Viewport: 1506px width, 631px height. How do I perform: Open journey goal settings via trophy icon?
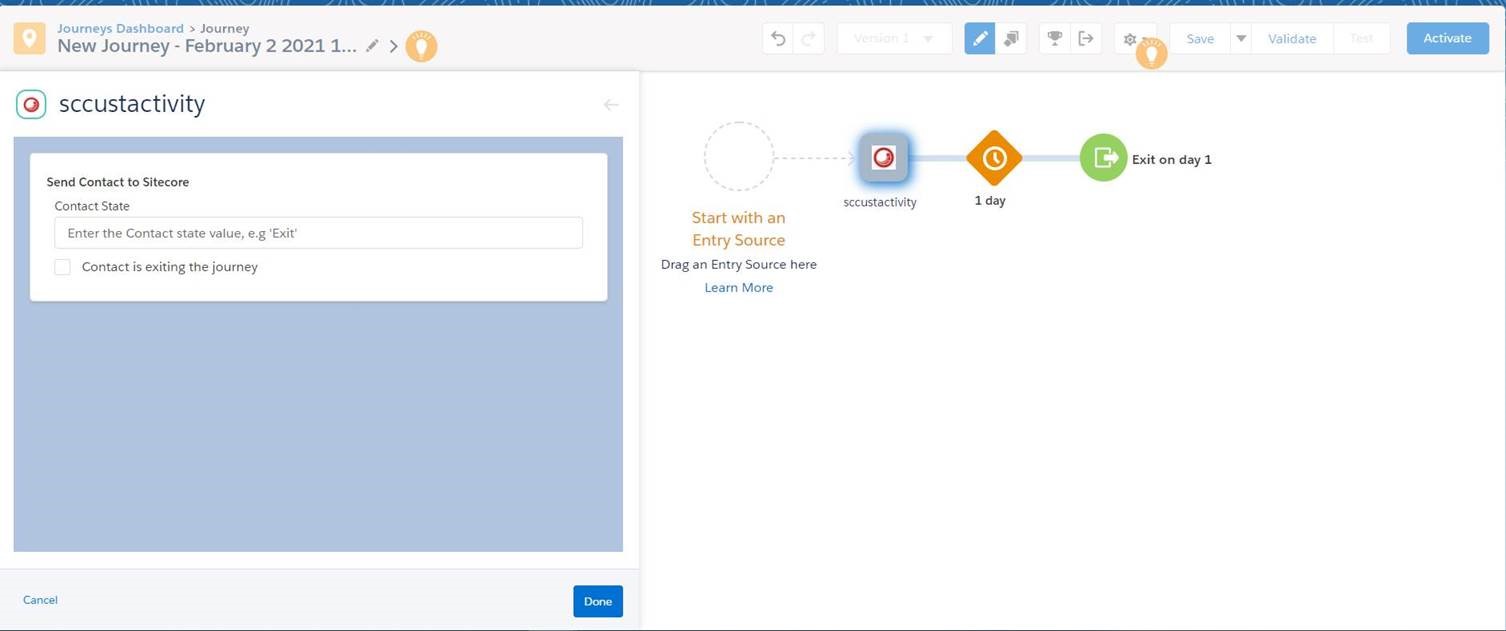pos(1054,37)
